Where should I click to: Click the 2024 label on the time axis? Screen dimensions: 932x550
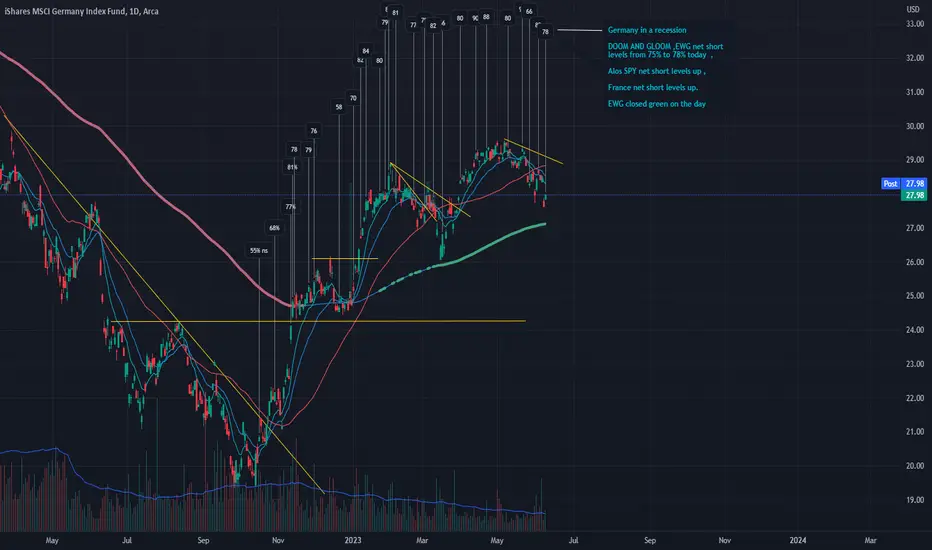coord(798,540)
